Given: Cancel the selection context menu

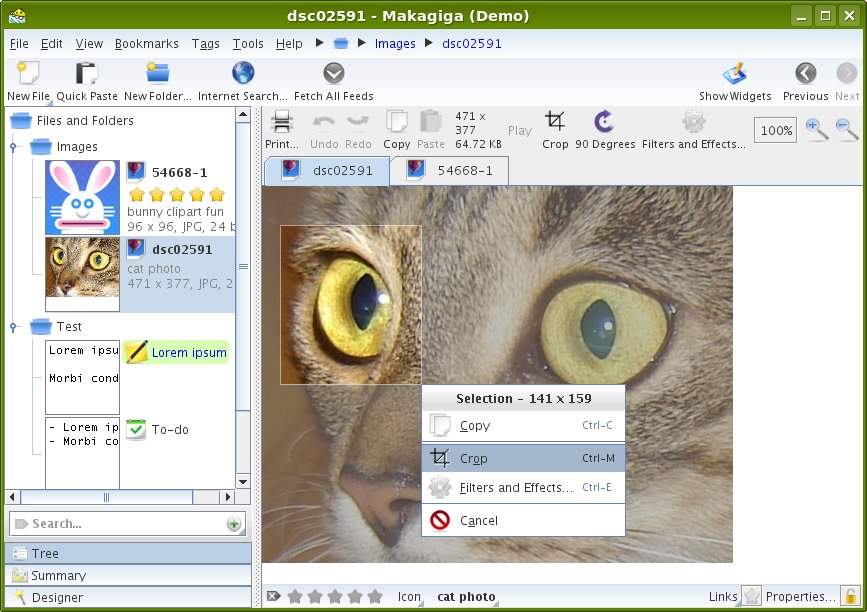Looking at the screenshot, I should pos(523,520).
